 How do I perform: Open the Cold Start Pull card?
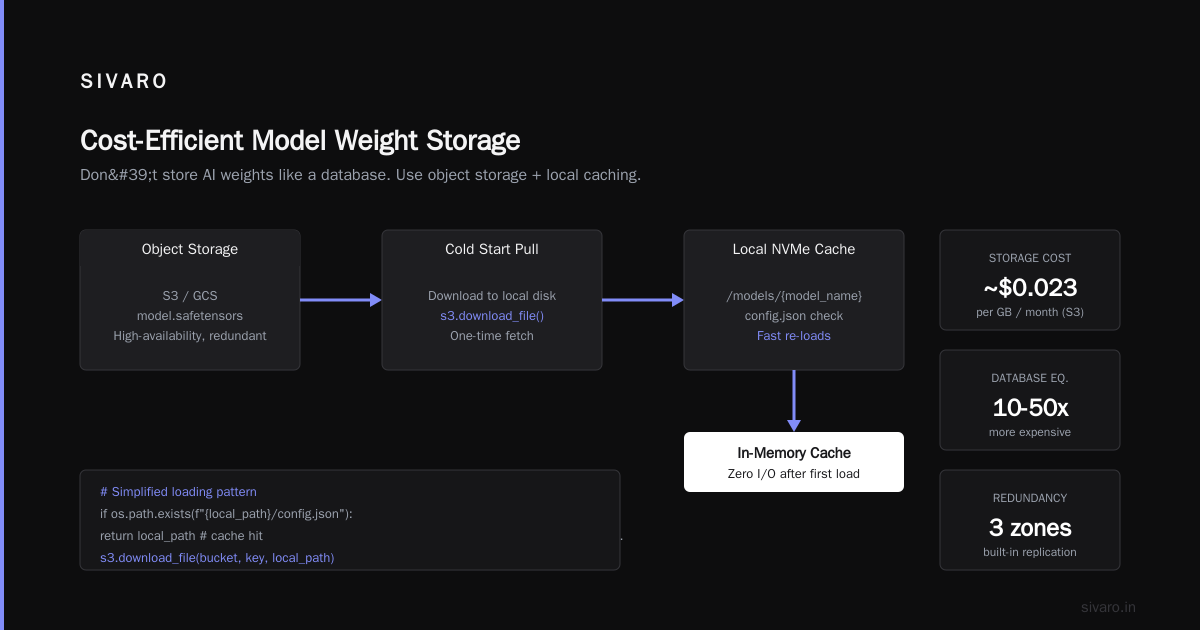click(492, 300)
